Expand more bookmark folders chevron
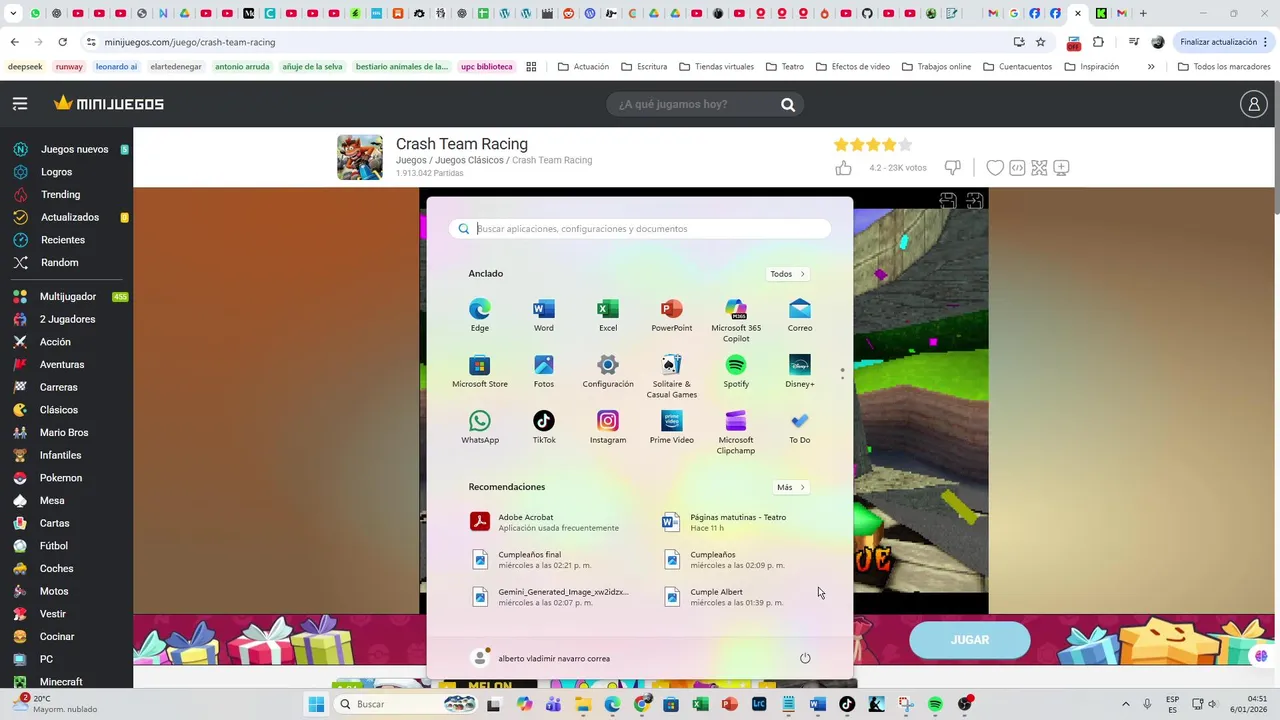1280x720 pixels. tap(1151, 67)
